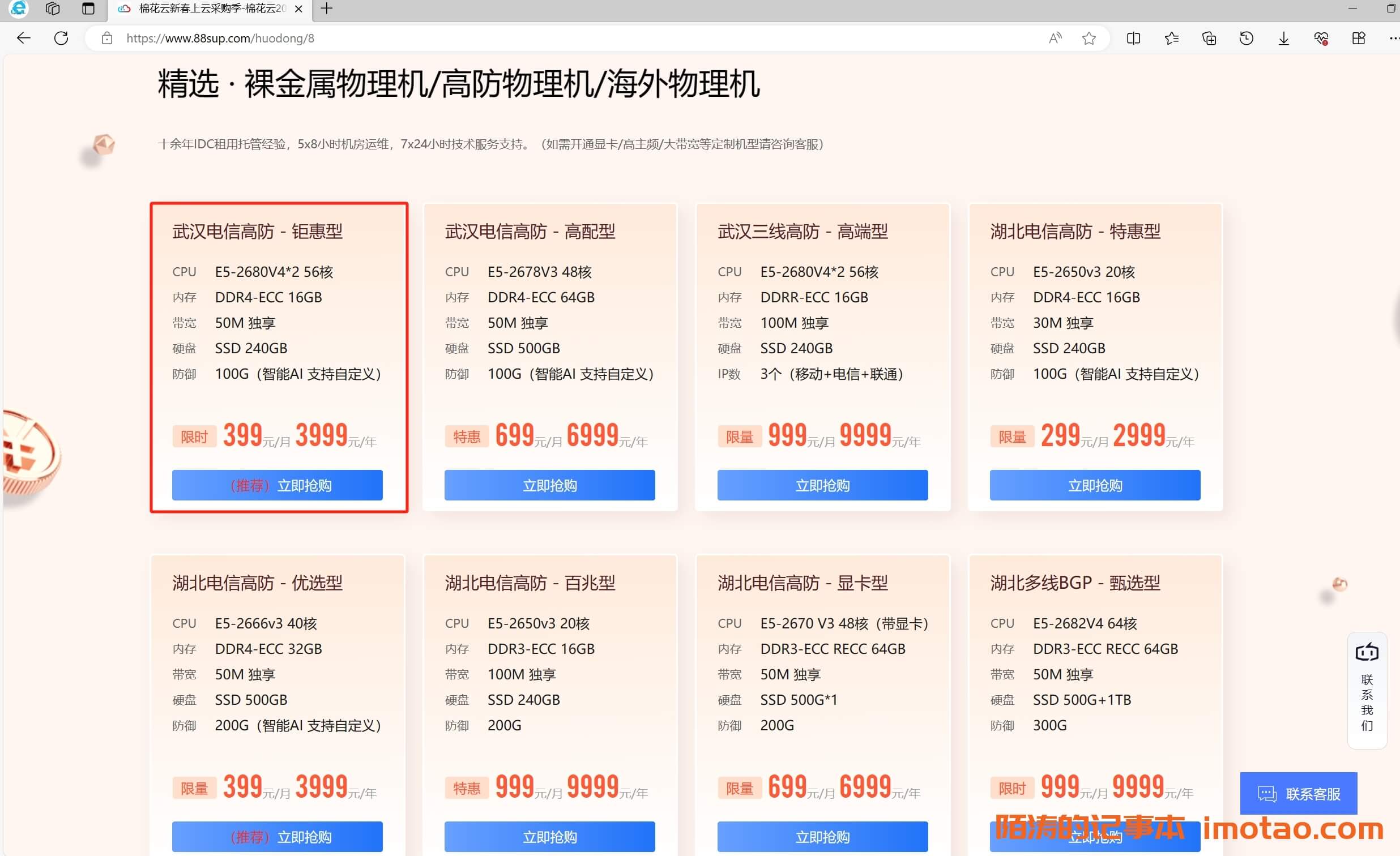Open the Favorites list icon
1400x856 pixels.
click(x=1171, y=38)
